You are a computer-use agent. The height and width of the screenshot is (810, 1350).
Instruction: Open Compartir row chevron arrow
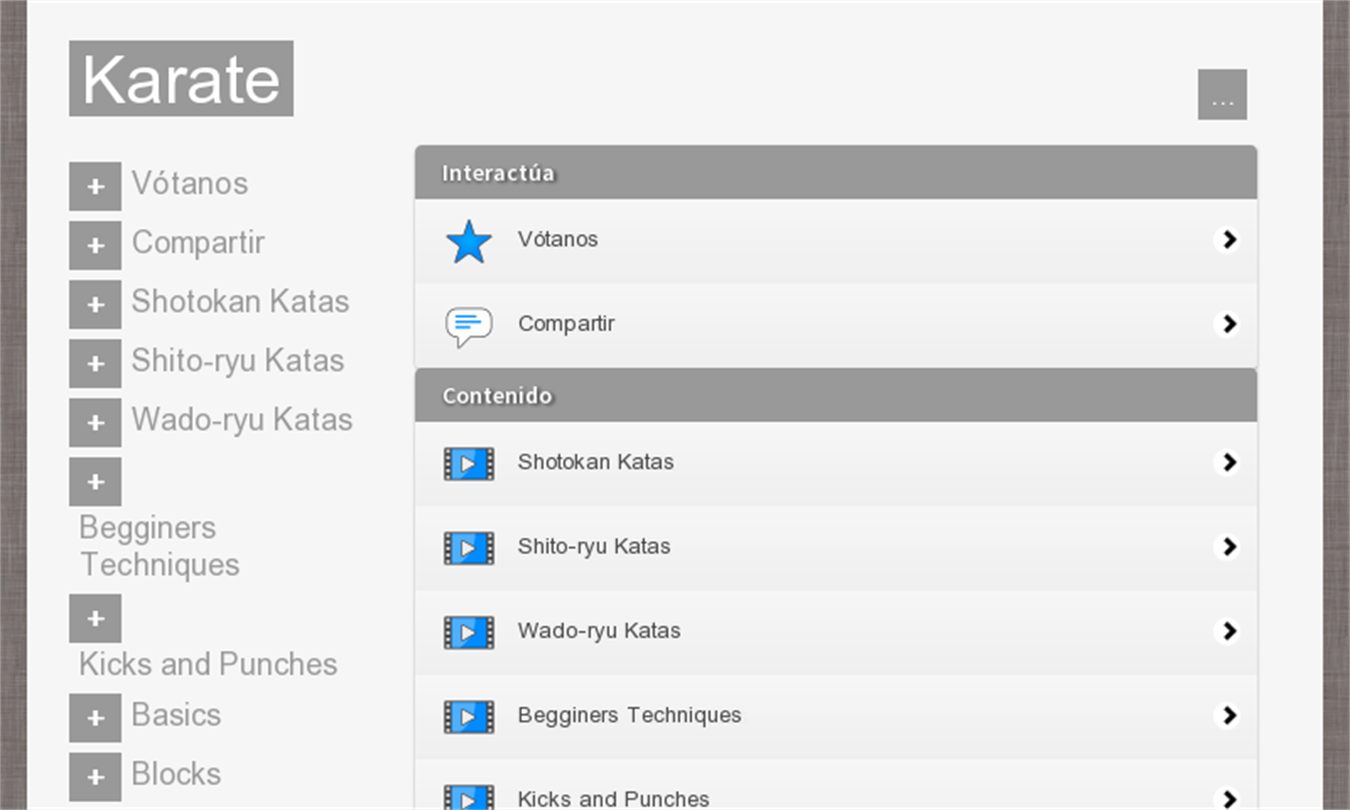[x=1228, y=324]
